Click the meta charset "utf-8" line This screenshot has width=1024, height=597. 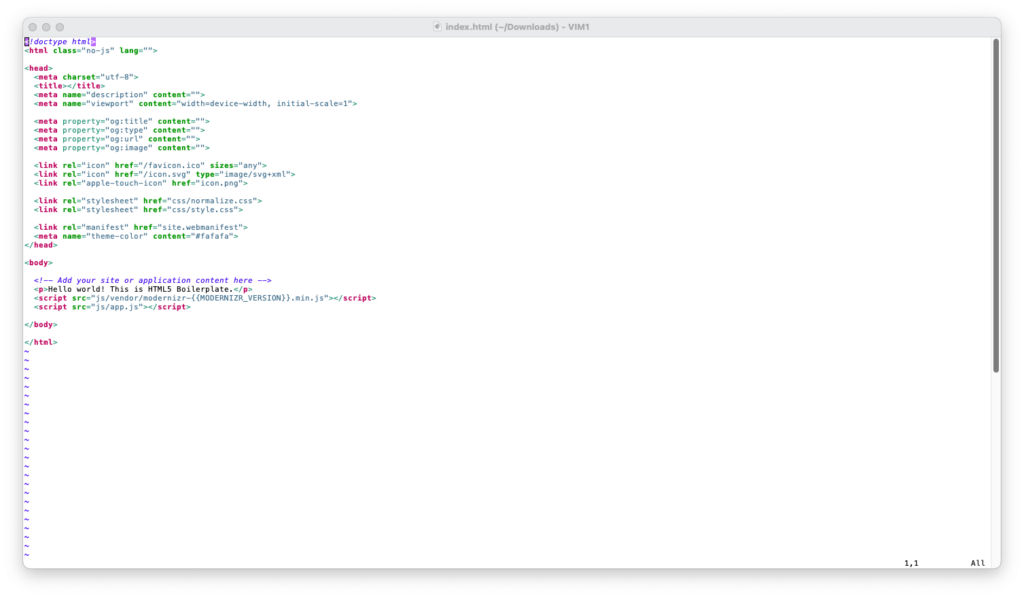click(86, 77)
